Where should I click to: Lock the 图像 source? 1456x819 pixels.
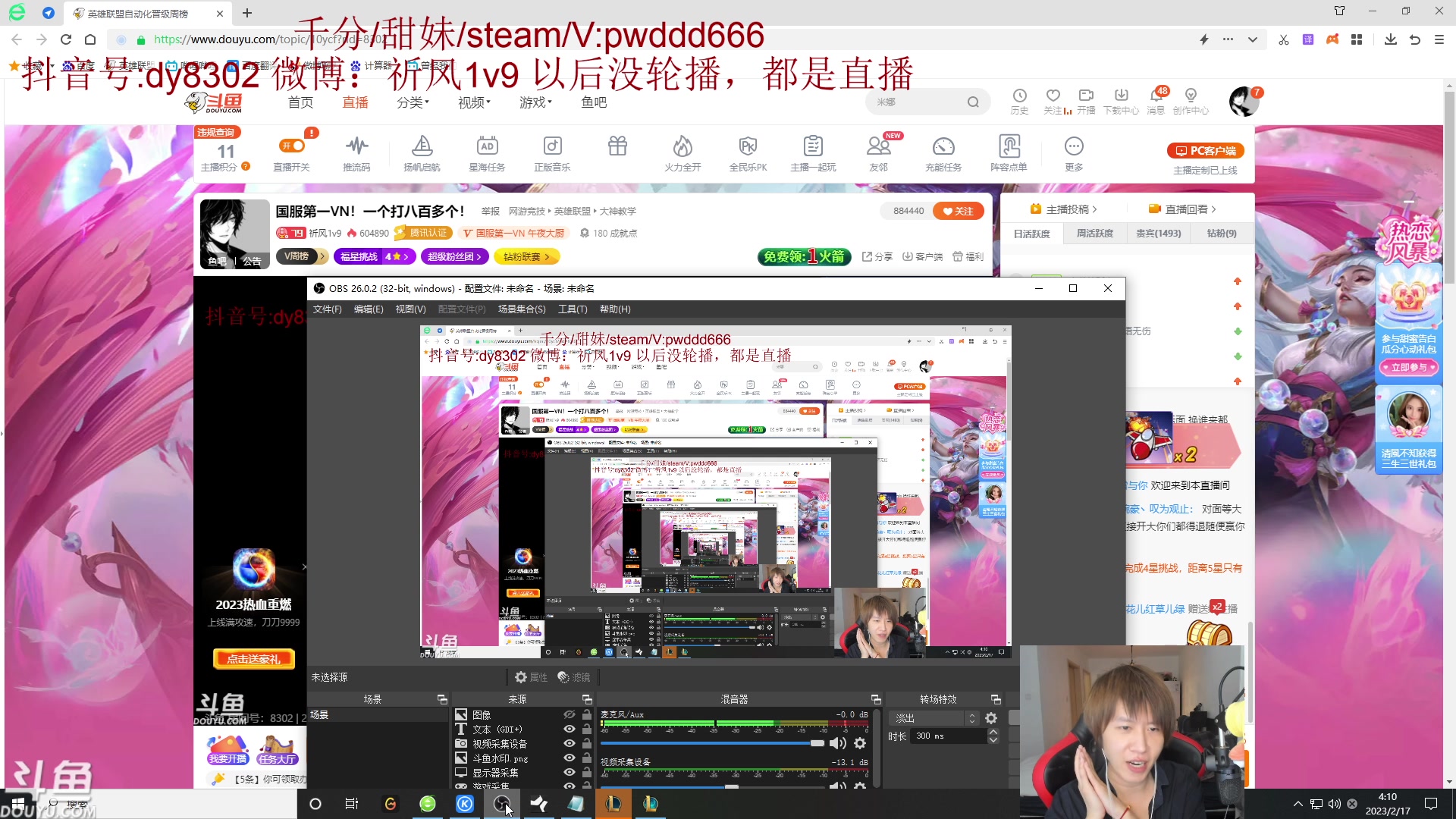(x=587, y=714)
